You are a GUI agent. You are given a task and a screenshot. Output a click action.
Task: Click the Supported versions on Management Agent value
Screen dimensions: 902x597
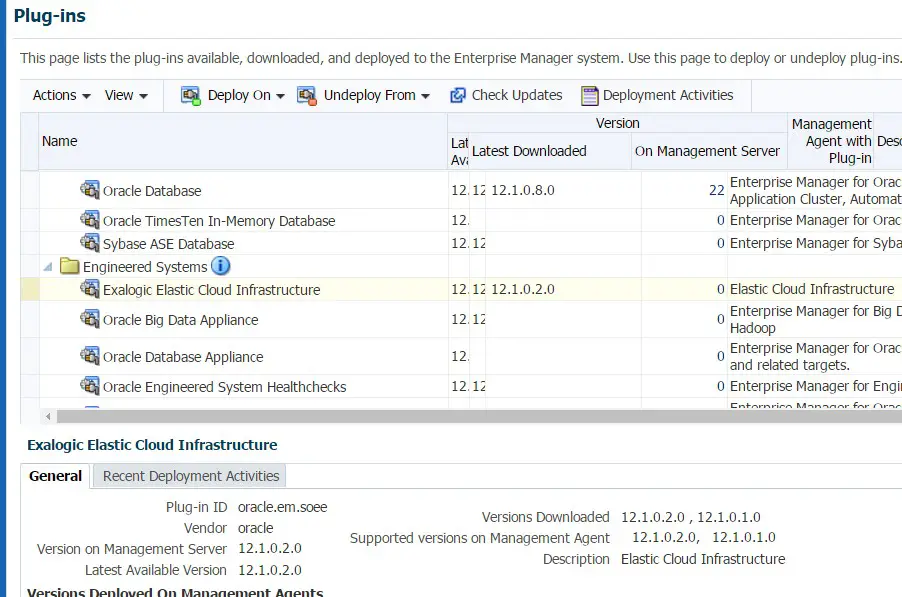tap(704, 538)
